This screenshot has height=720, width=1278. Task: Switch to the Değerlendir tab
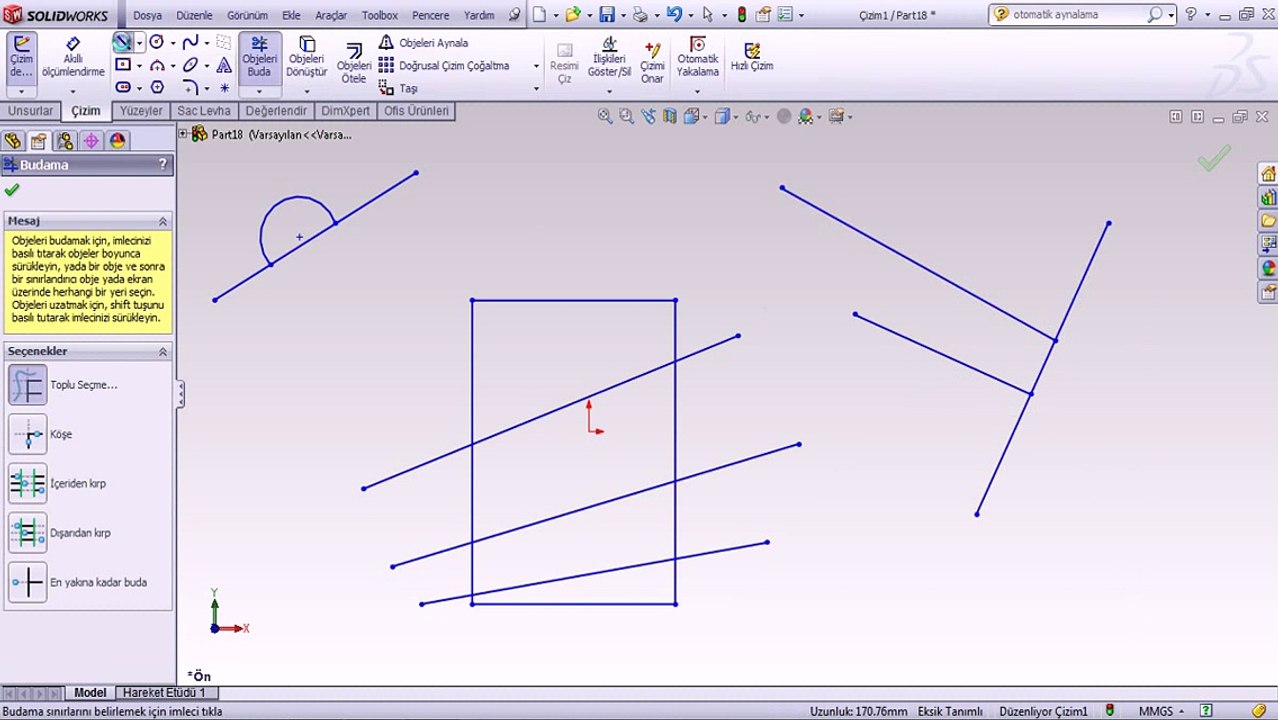click(x=276, y=111)
